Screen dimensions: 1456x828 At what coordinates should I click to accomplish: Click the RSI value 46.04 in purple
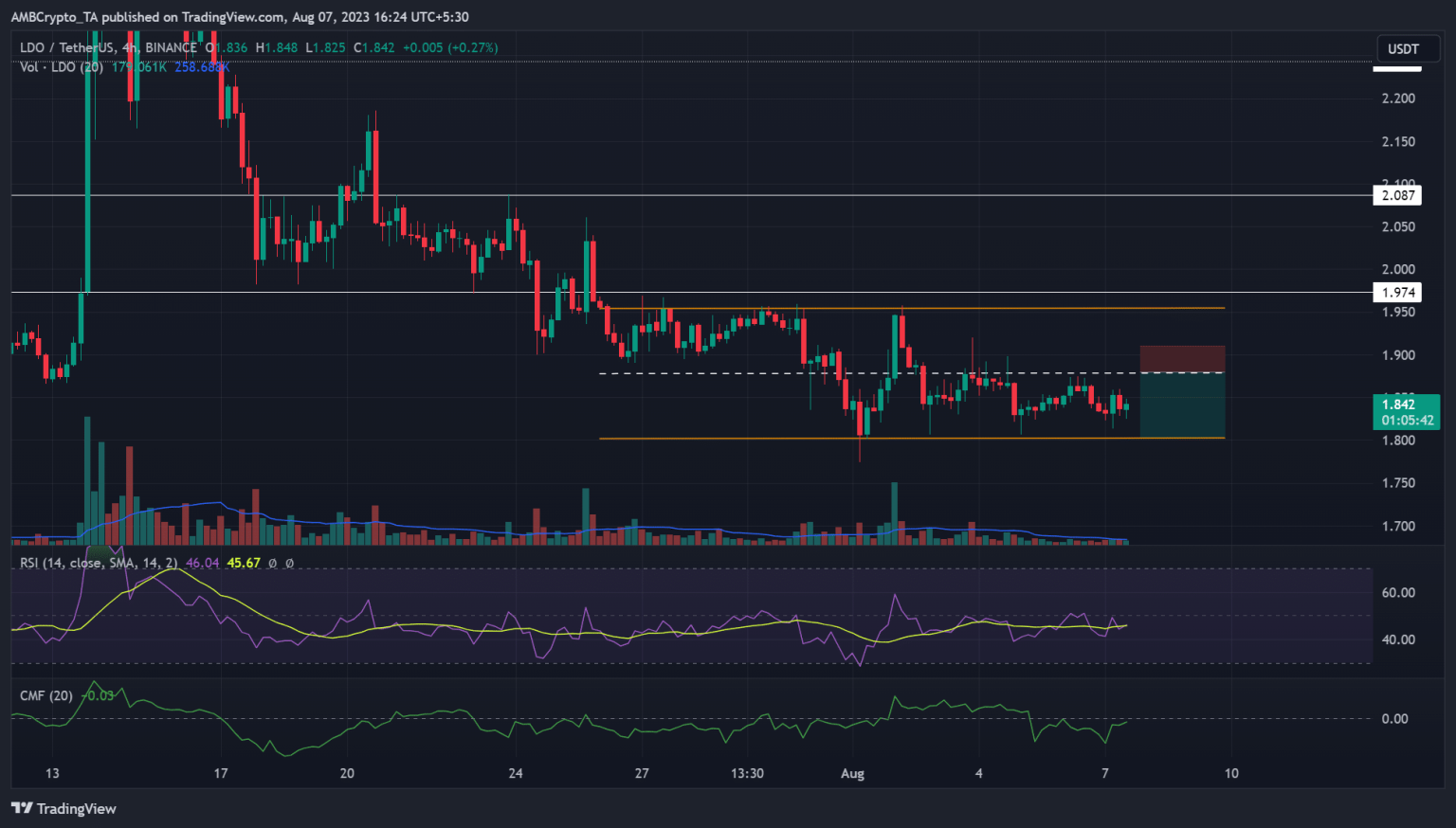[x=202, y=563]
